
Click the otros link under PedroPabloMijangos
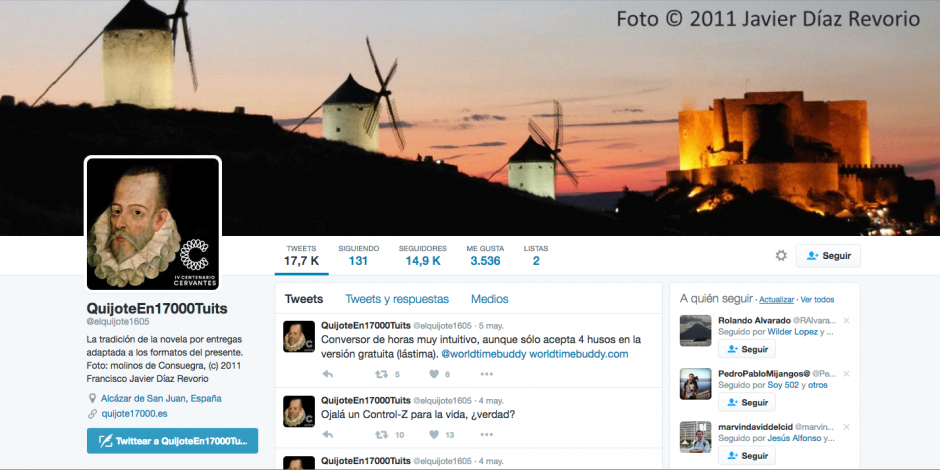click(x=818, y=385)
